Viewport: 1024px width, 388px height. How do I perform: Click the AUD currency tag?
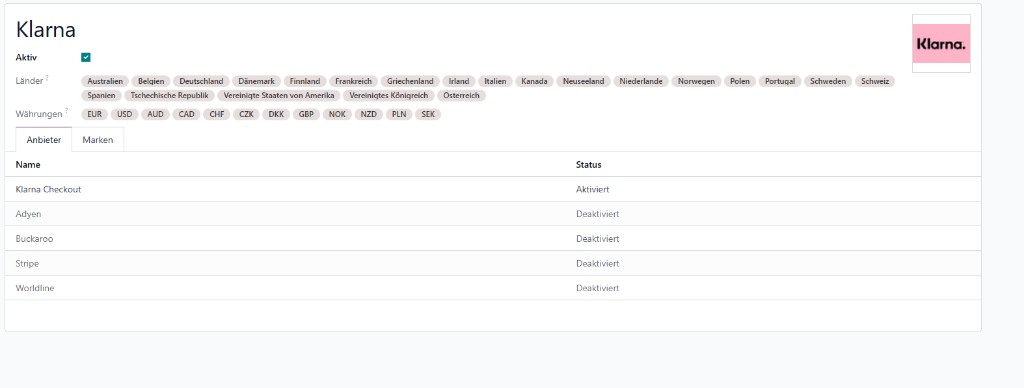pyautogui.click(x=155, y=114)
